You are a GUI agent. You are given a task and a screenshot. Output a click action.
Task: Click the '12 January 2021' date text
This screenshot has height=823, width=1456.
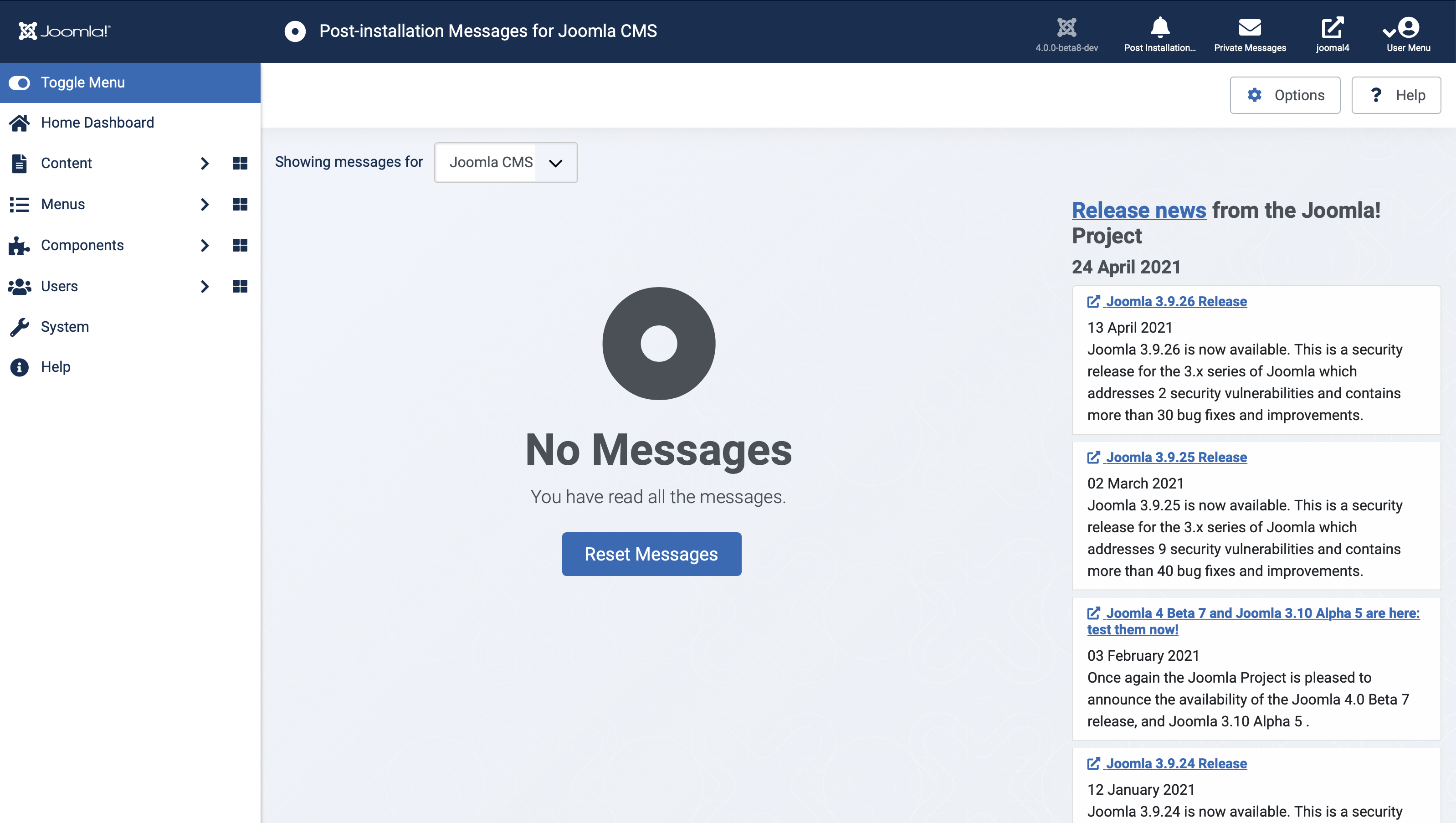pyautogui.click(x=1141, y=790)
